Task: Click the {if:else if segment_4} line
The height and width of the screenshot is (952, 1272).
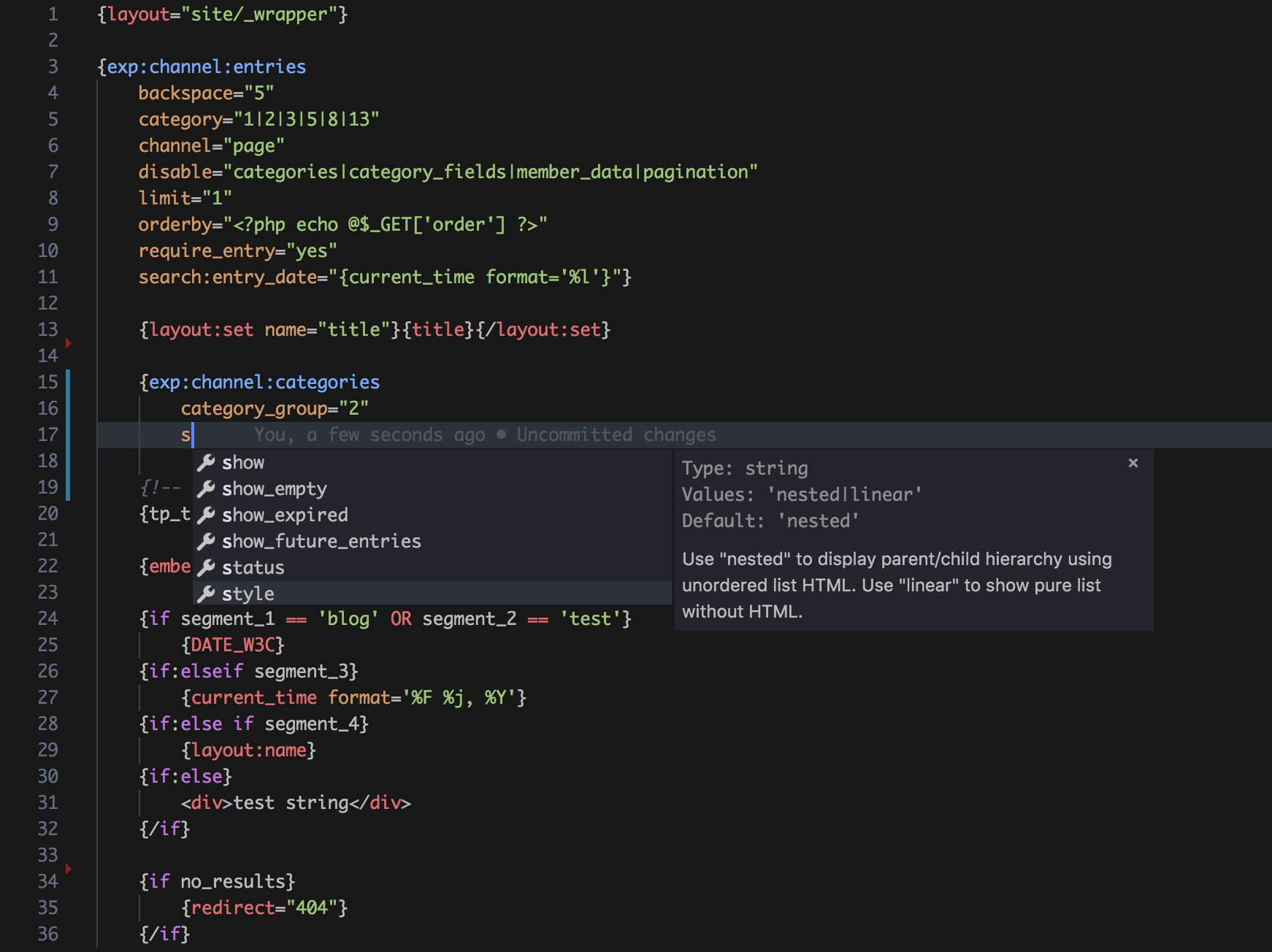Action: coord(254,723)
